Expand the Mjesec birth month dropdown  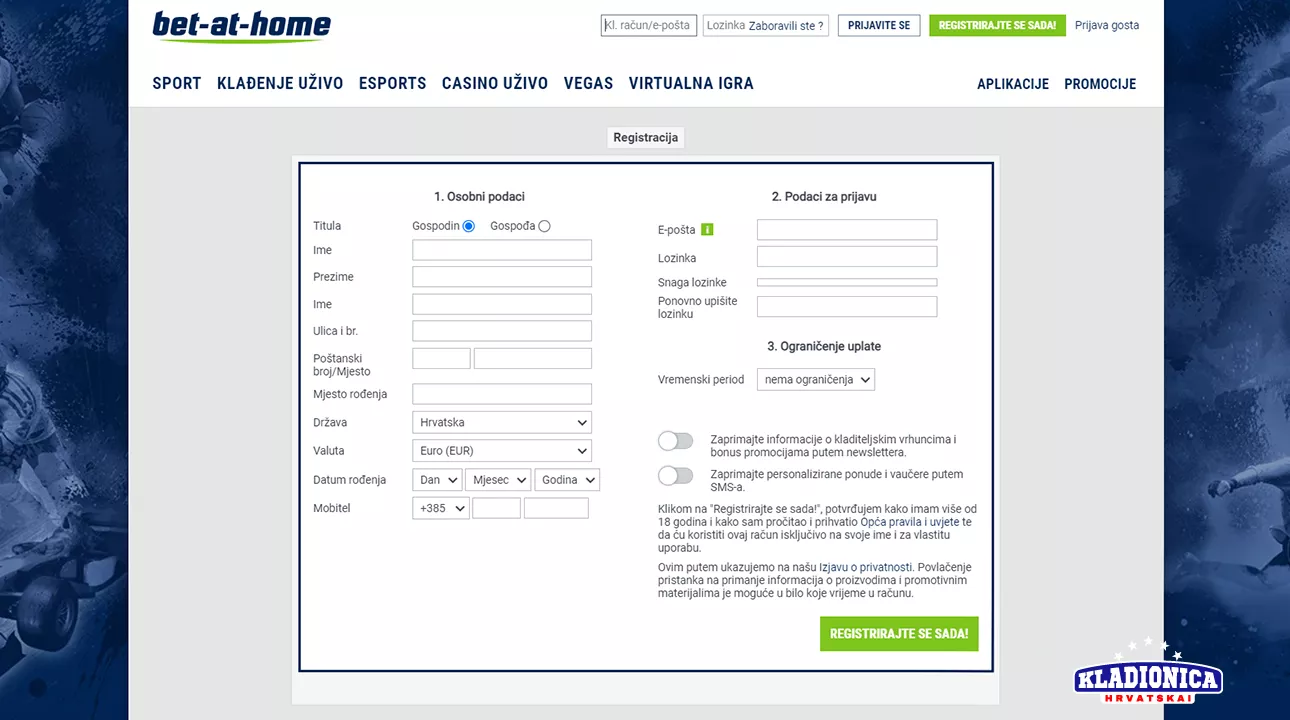tap(497, 479)
